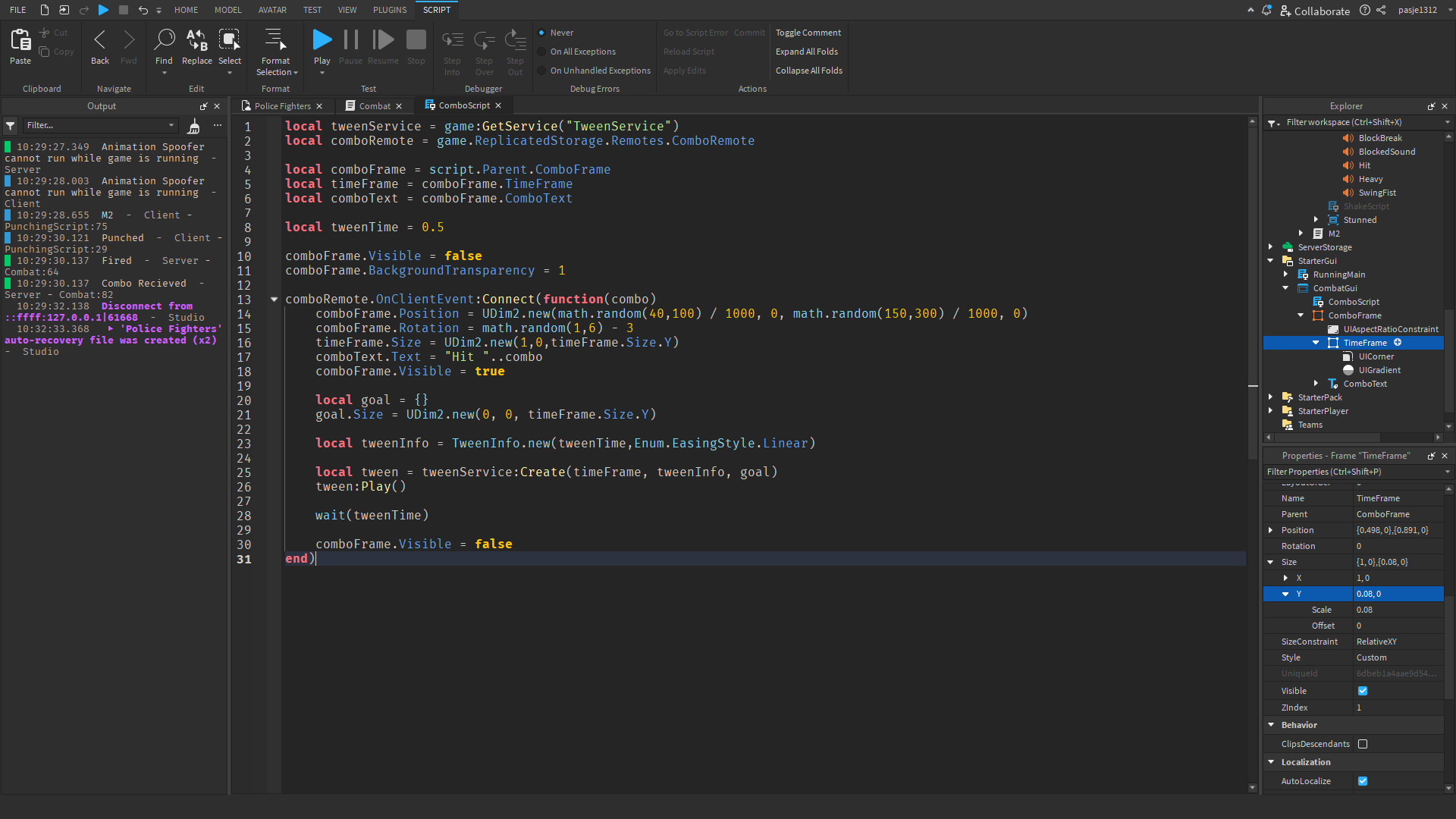Click the Paste icon in the Clipboard group

point(20,40)
